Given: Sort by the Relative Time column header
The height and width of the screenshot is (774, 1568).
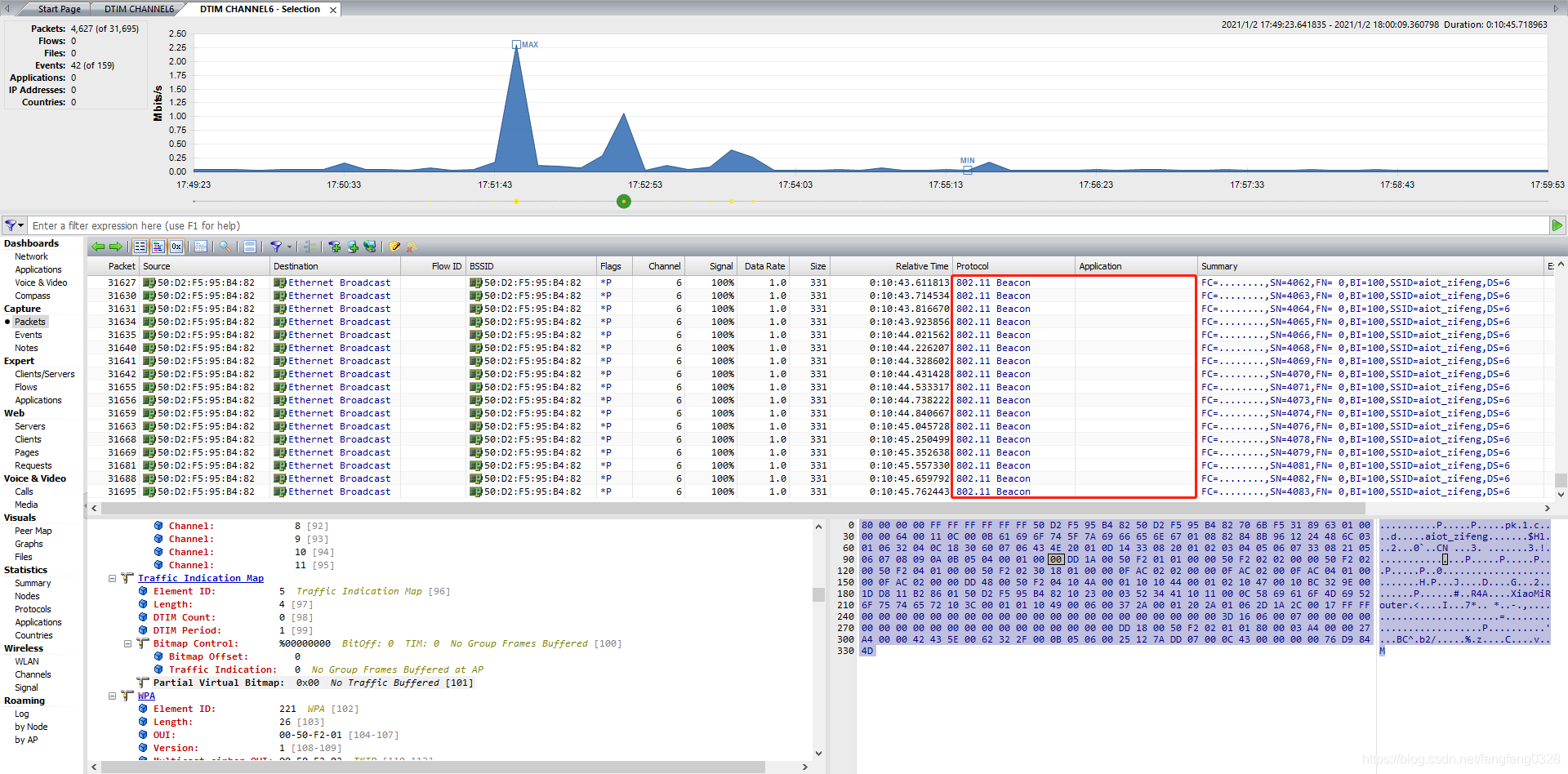Looking at the screenshot, I should (x=890, y=266).
